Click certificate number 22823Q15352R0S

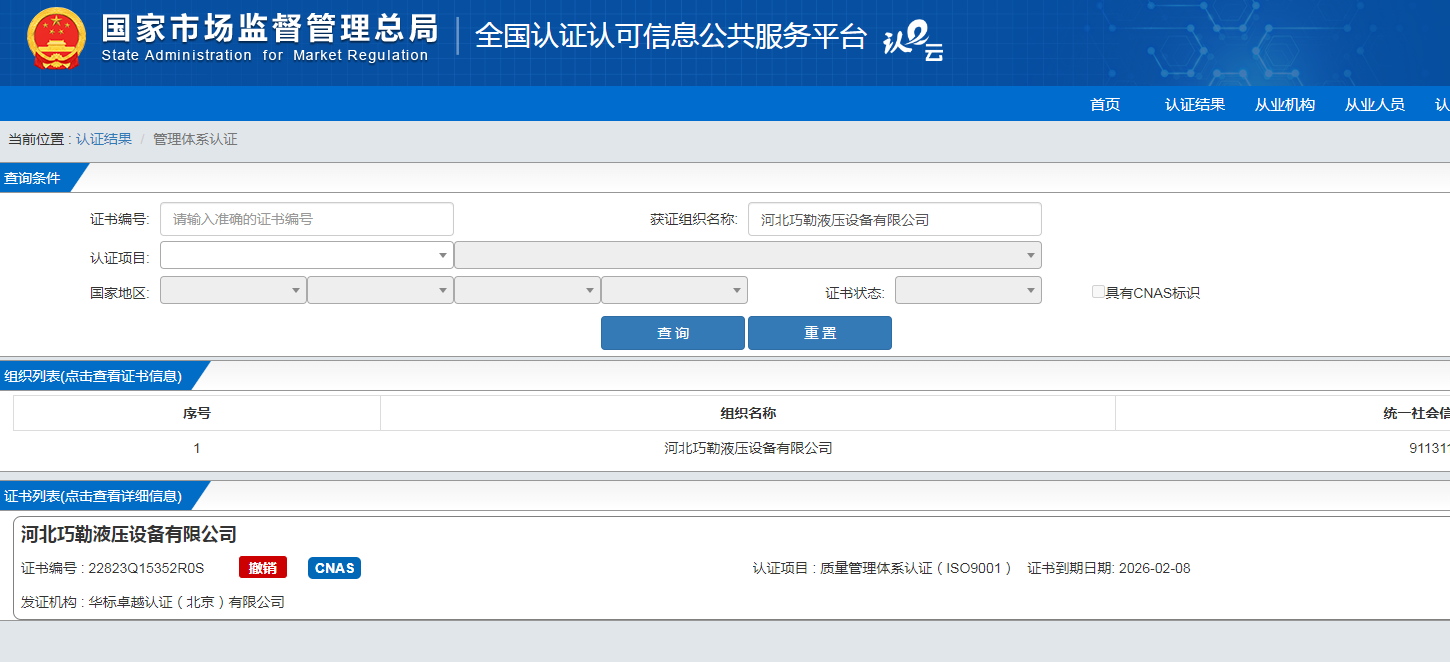coord(146,568)
